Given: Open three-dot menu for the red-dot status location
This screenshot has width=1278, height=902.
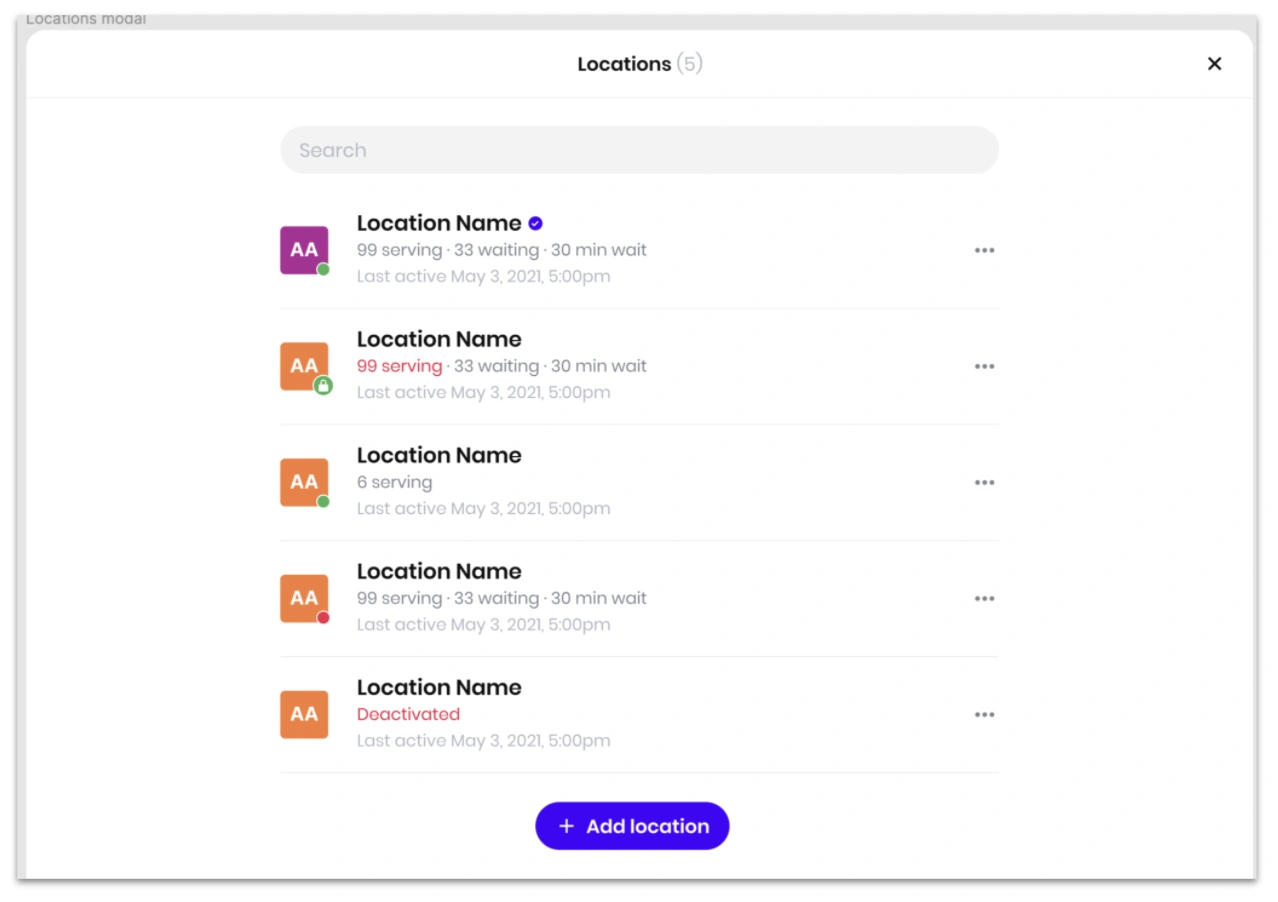Looking at the screenshot, I should click(985, 599).
